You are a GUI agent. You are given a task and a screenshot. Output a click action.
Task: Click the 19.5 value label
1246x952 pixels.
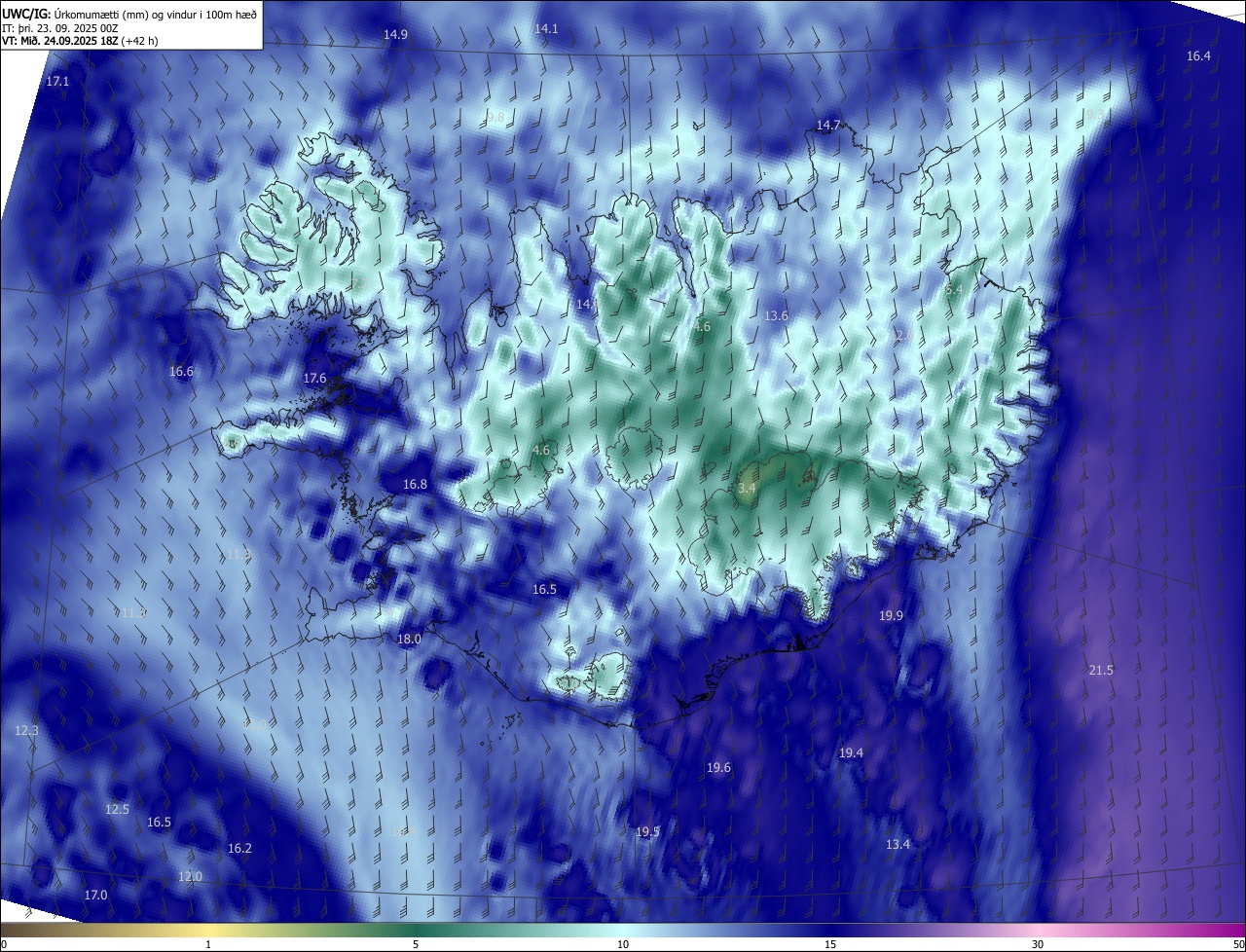[647, 831]
